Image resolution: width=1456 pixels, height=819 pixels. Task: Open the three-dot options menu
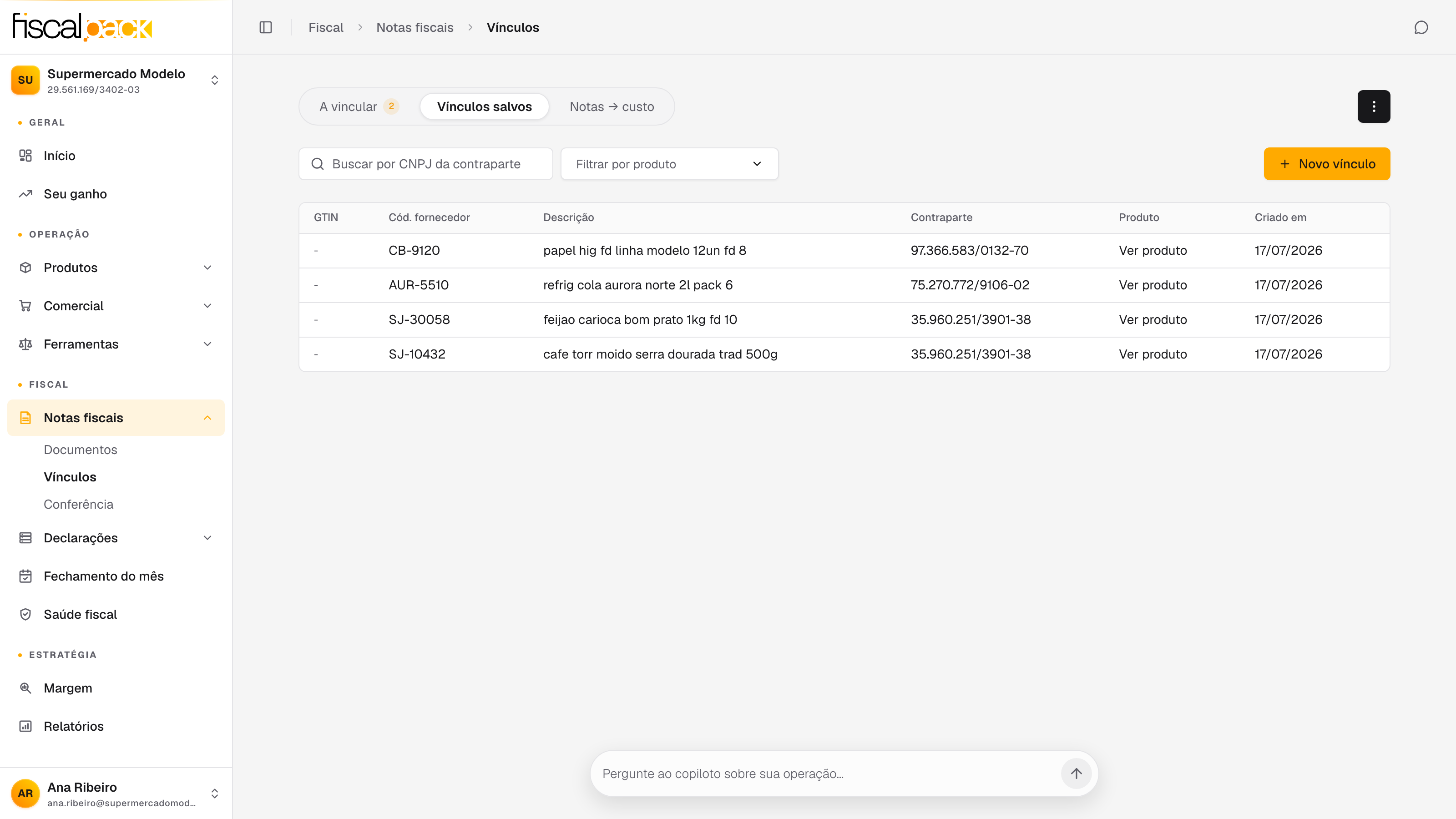(x=1374, y=106)
